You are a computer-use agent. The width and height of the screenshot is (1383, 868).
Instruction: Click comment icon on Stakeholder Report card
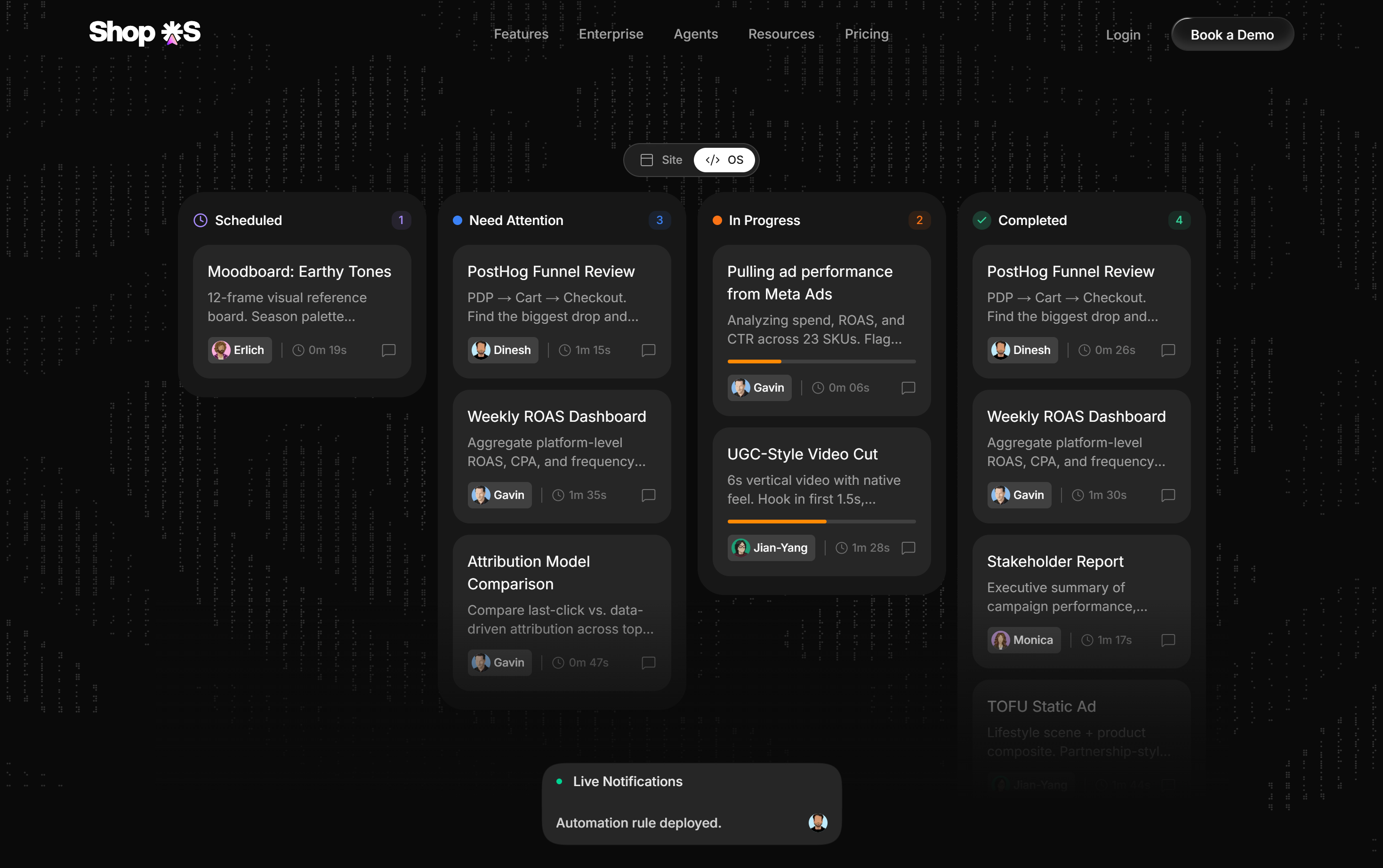[1168, 640]
